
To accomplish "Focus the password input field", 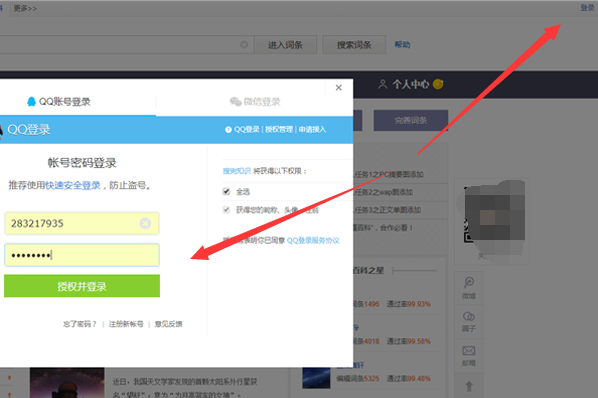I will [x=82, y=255].
